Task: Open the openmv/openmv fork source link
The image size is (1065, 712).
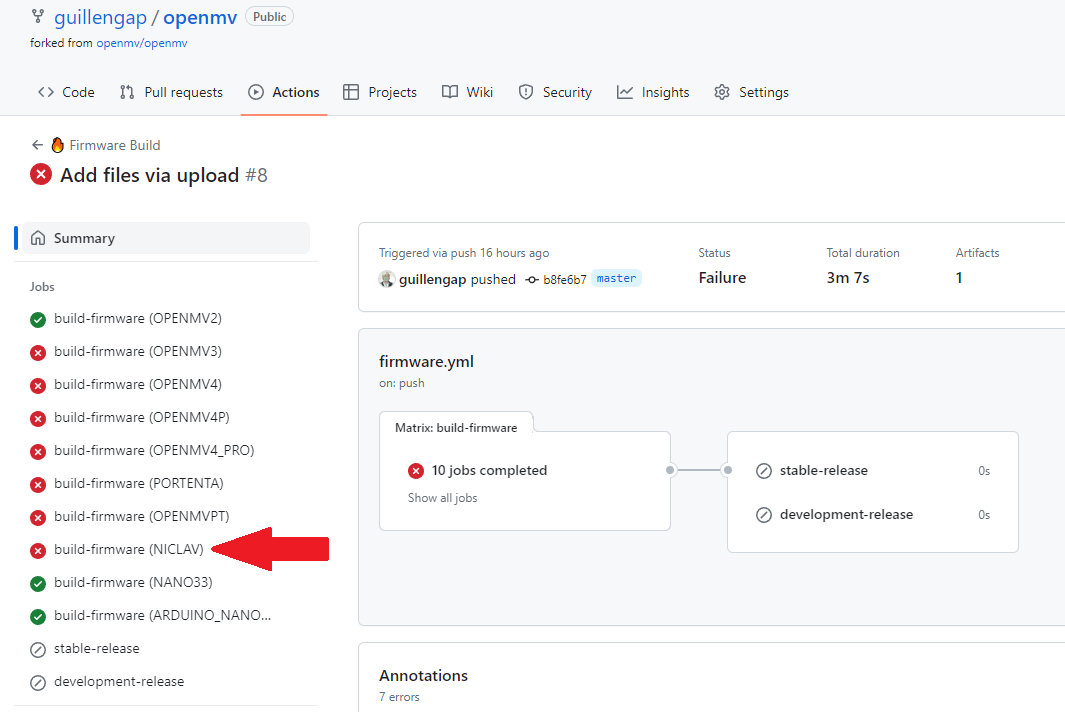Action: (x=141, y=43)
